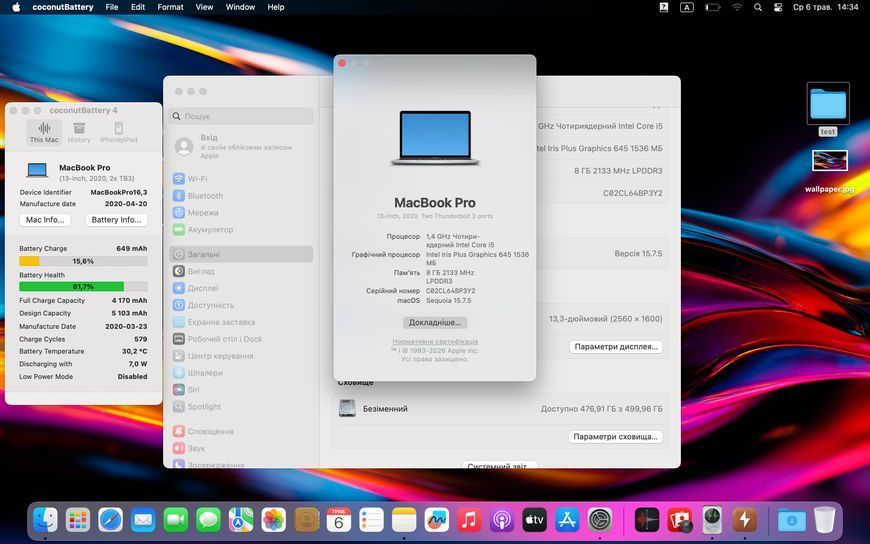Screen dimensions: 870x544
Task: Open Podcasts from the Dock
Action: click(x=502, y=520)
